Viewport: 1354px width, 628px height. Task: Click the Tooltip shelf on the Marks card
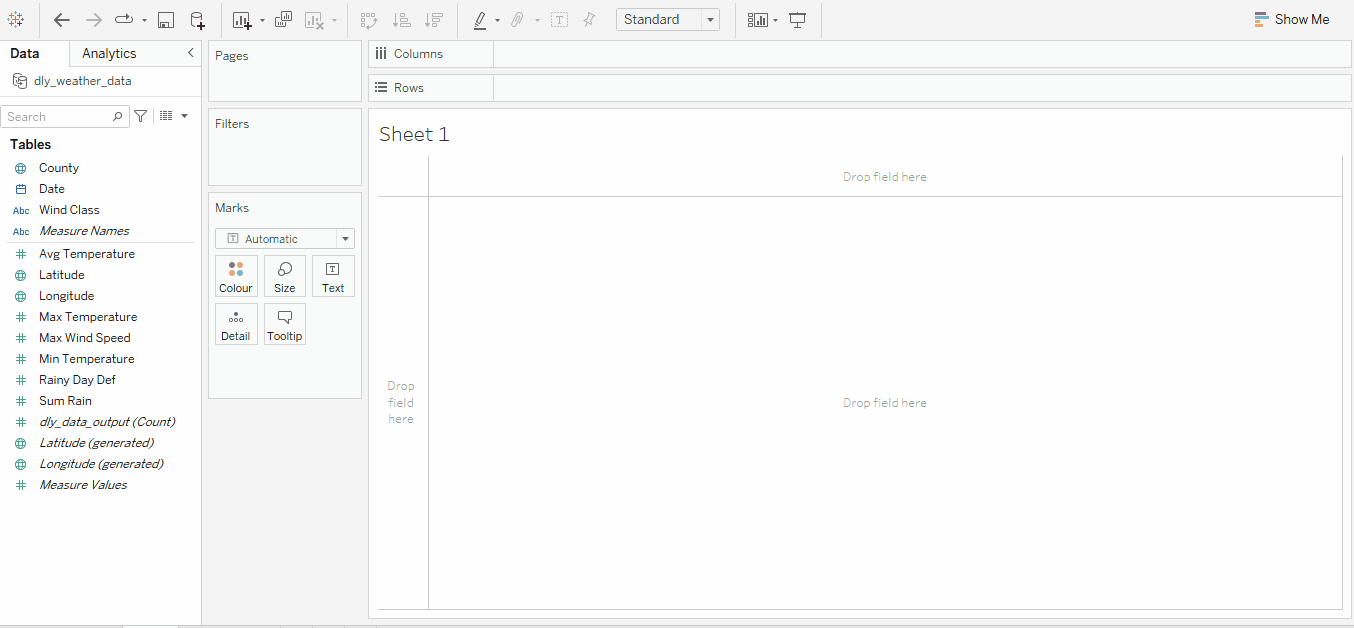coord(284,324)
